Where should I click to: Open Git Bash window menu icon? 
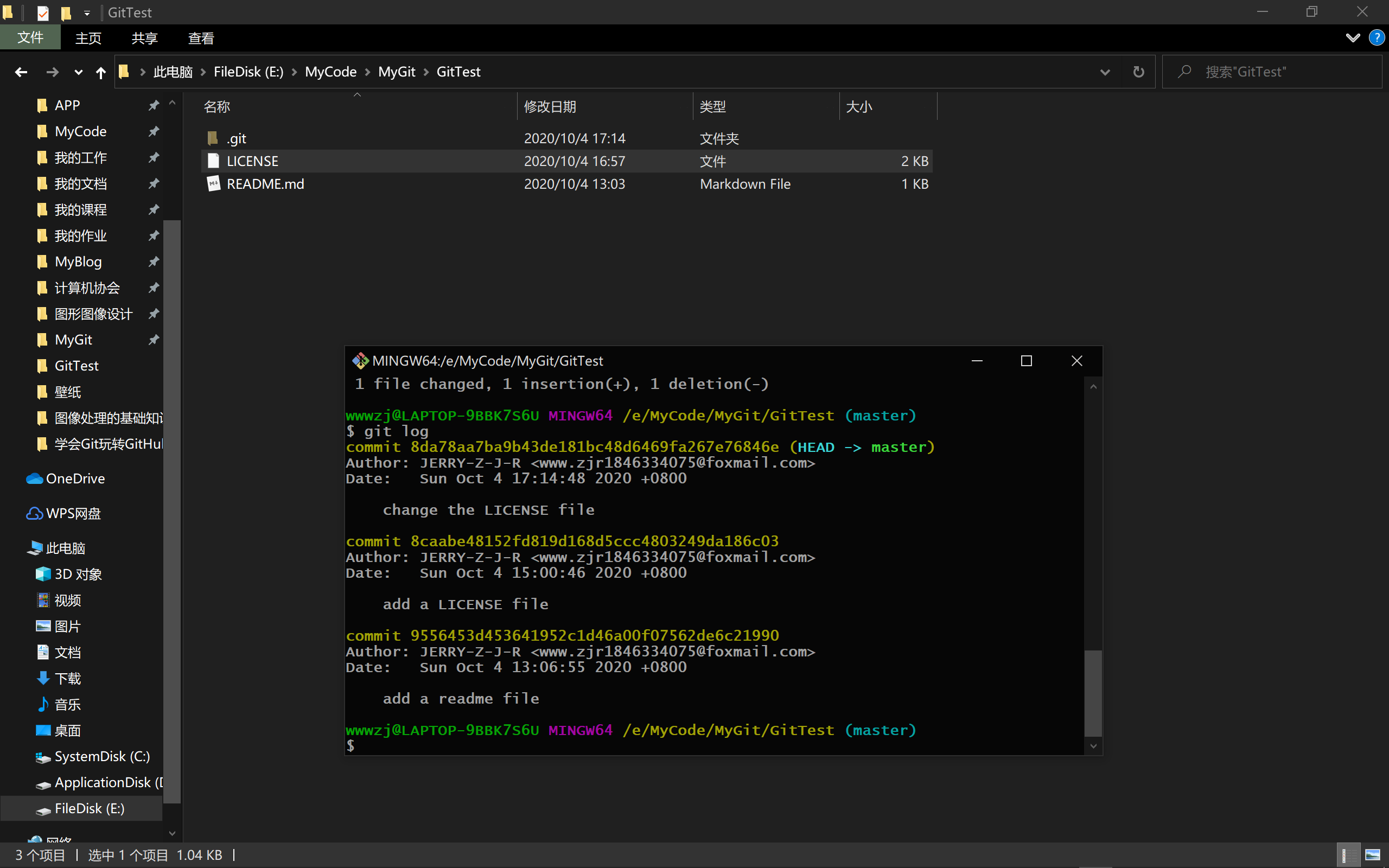(x=360, y=361)
